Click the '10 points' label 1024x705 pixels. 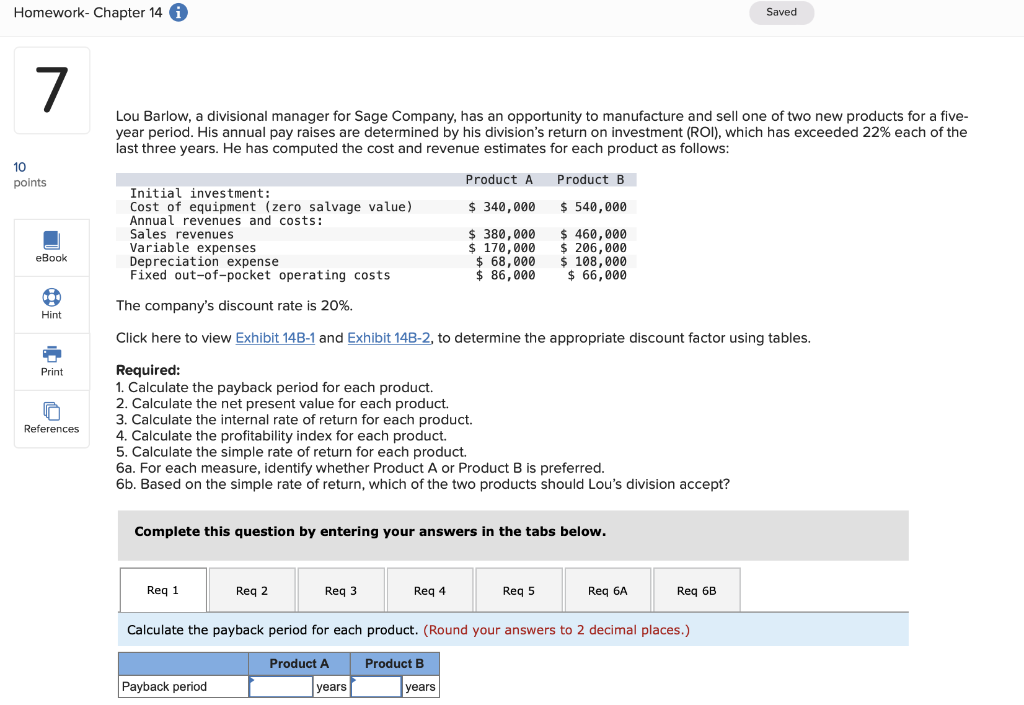click(29, 175)
